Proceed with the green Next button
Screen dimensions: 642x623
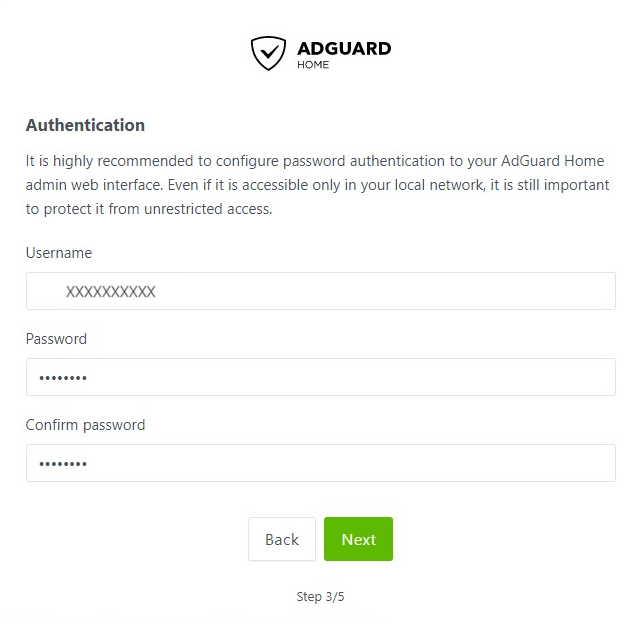pyautogui.click(x=358, y=539)
